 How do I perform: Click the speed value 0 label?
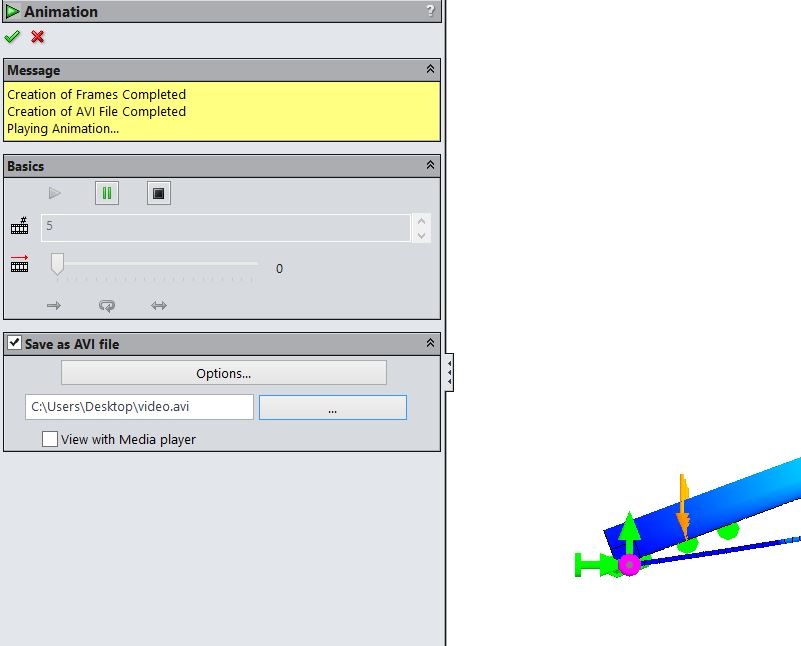click(x=279, y=269)
